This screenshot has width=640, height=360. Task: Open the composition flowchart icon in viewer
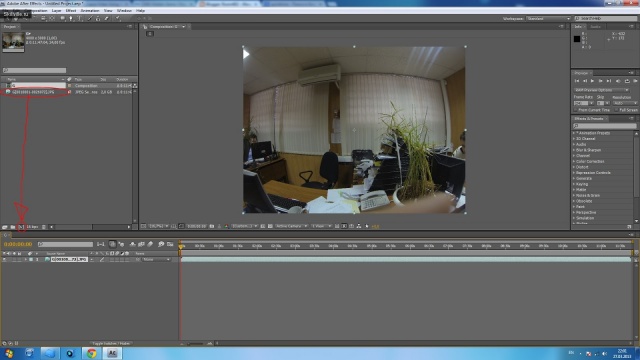point(359,226)
